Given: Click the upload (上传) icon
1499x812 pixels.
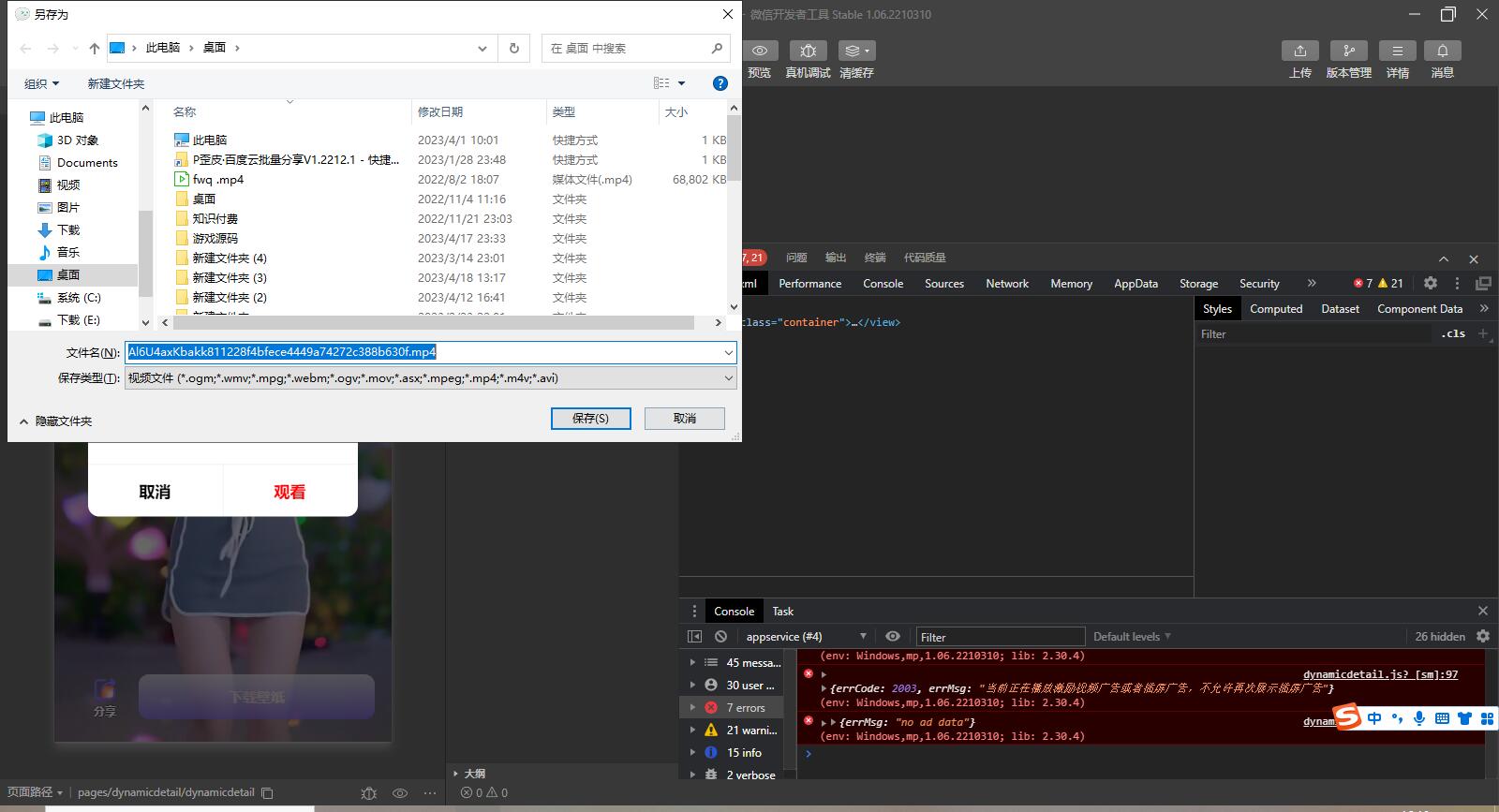Looking at the screenshot, I should [1299, 51].
